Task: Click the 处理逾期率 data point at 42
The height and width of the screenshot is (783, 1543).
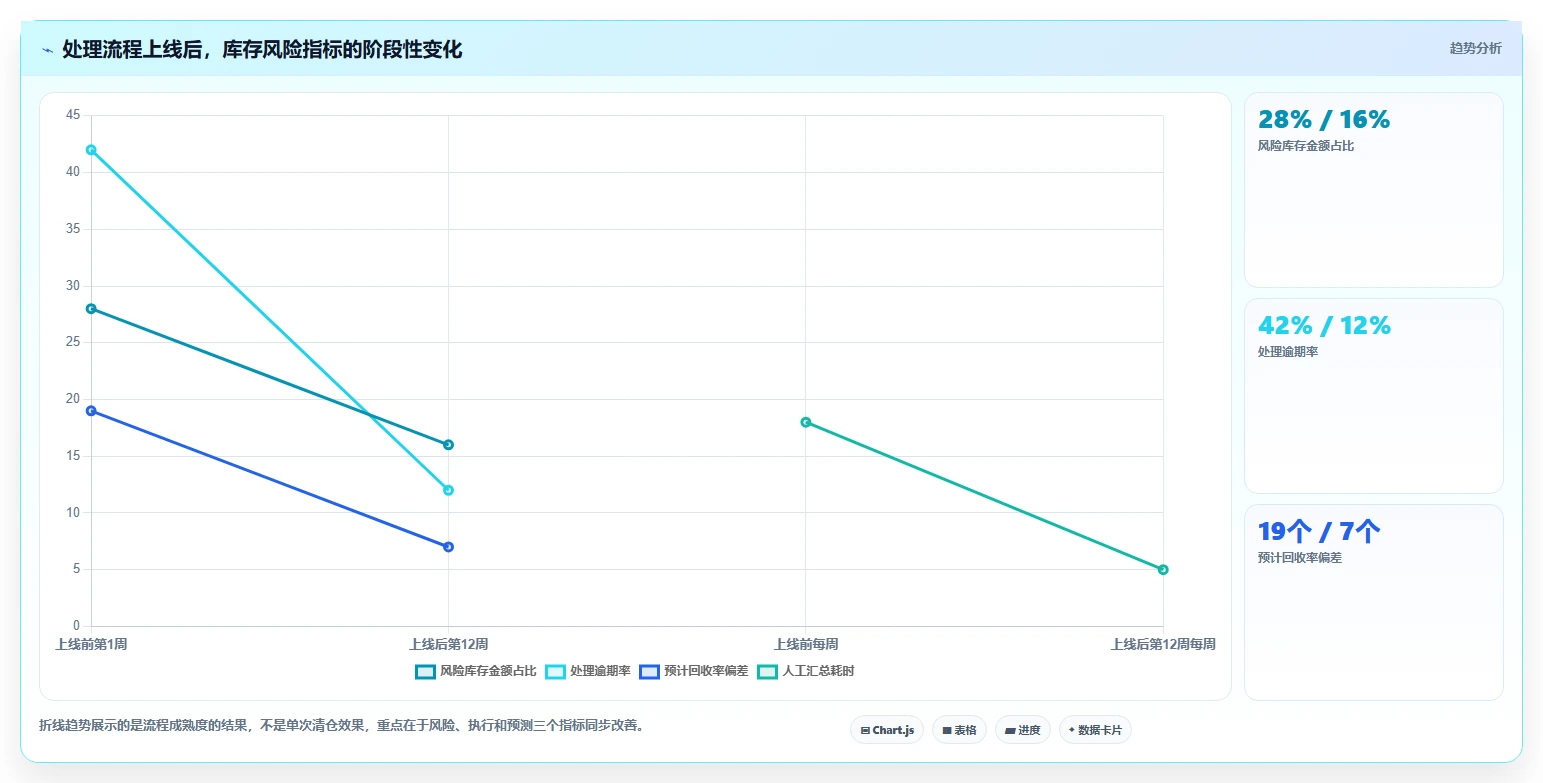Action: [x=91, y=150]
